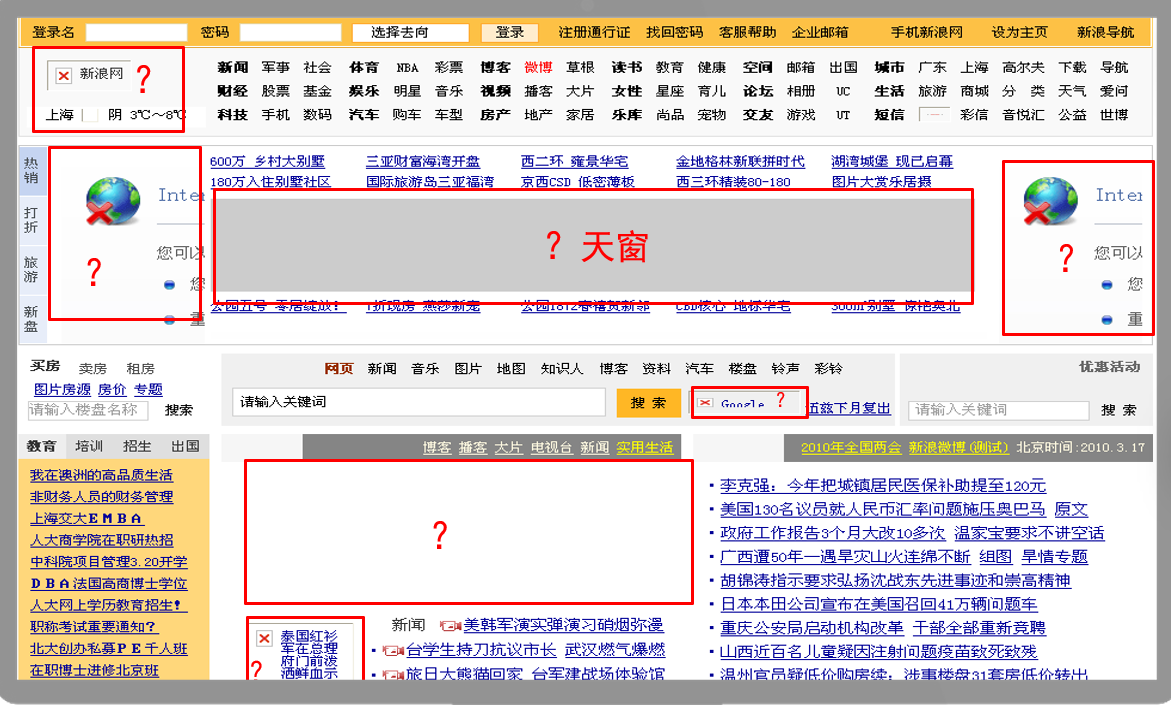The width and height of the screenshot is (1171, 705).
Task: Click the video camera icon before 美韩军演
Action: (450, 626)
